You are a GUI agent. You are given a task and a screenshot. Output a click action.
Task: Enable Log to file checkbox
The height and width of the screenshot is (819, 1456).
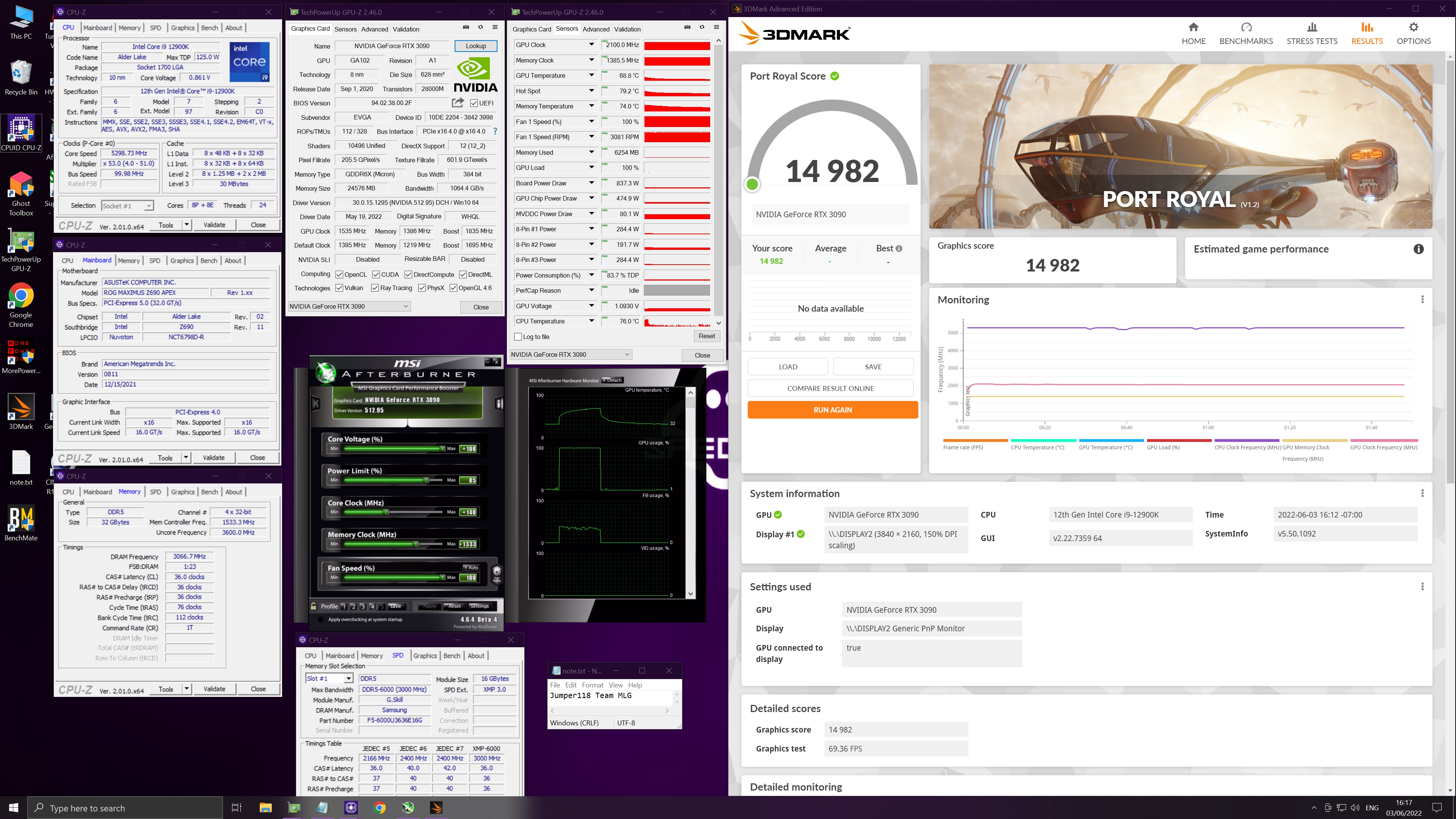pyautogui.click(x=518, y=337)
